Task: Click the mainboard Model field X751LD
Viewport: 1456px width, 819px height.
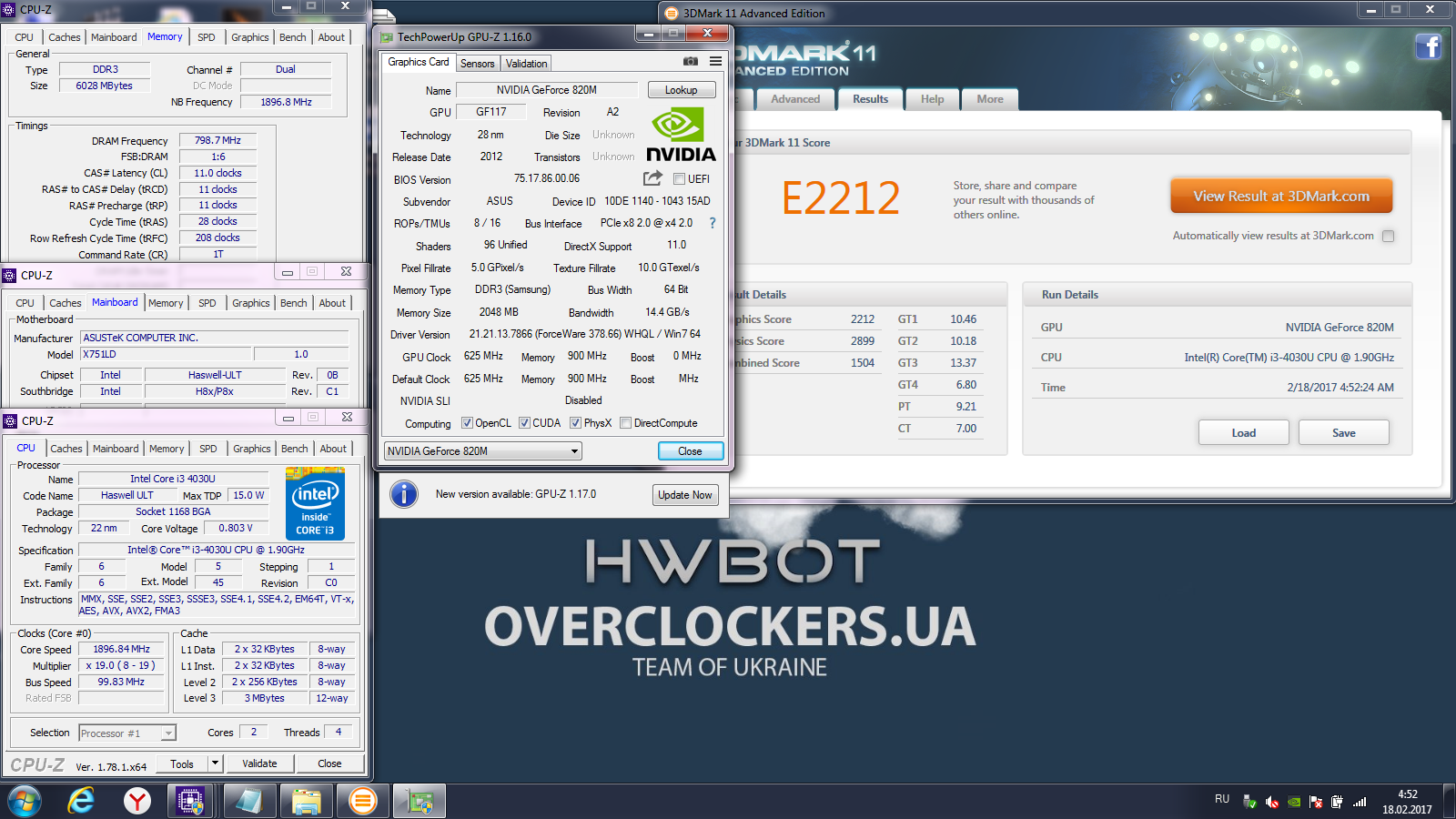Action: tap(166, 355)
